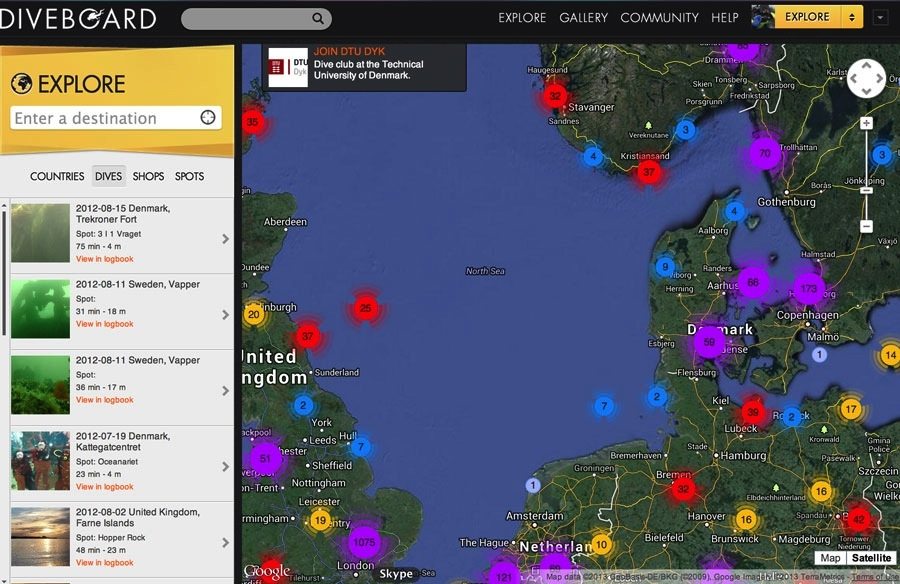Click the red 39 cluster near Lubeck
The width and height of the screenshot is (900, 584).
(752, 412)
